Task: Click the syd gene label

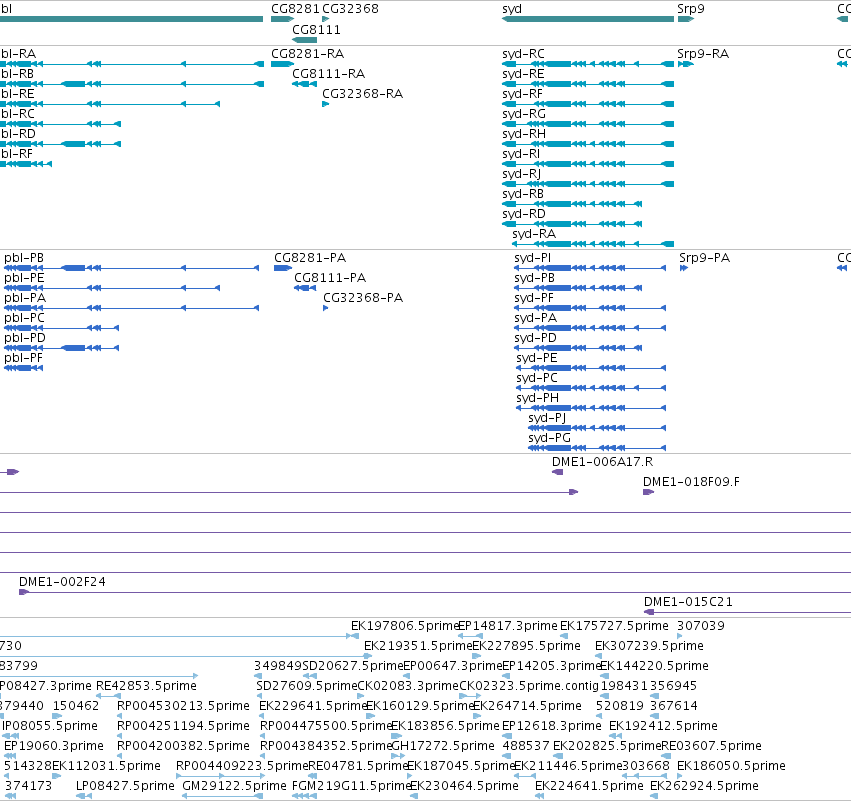Action: (x=512, y=9)
